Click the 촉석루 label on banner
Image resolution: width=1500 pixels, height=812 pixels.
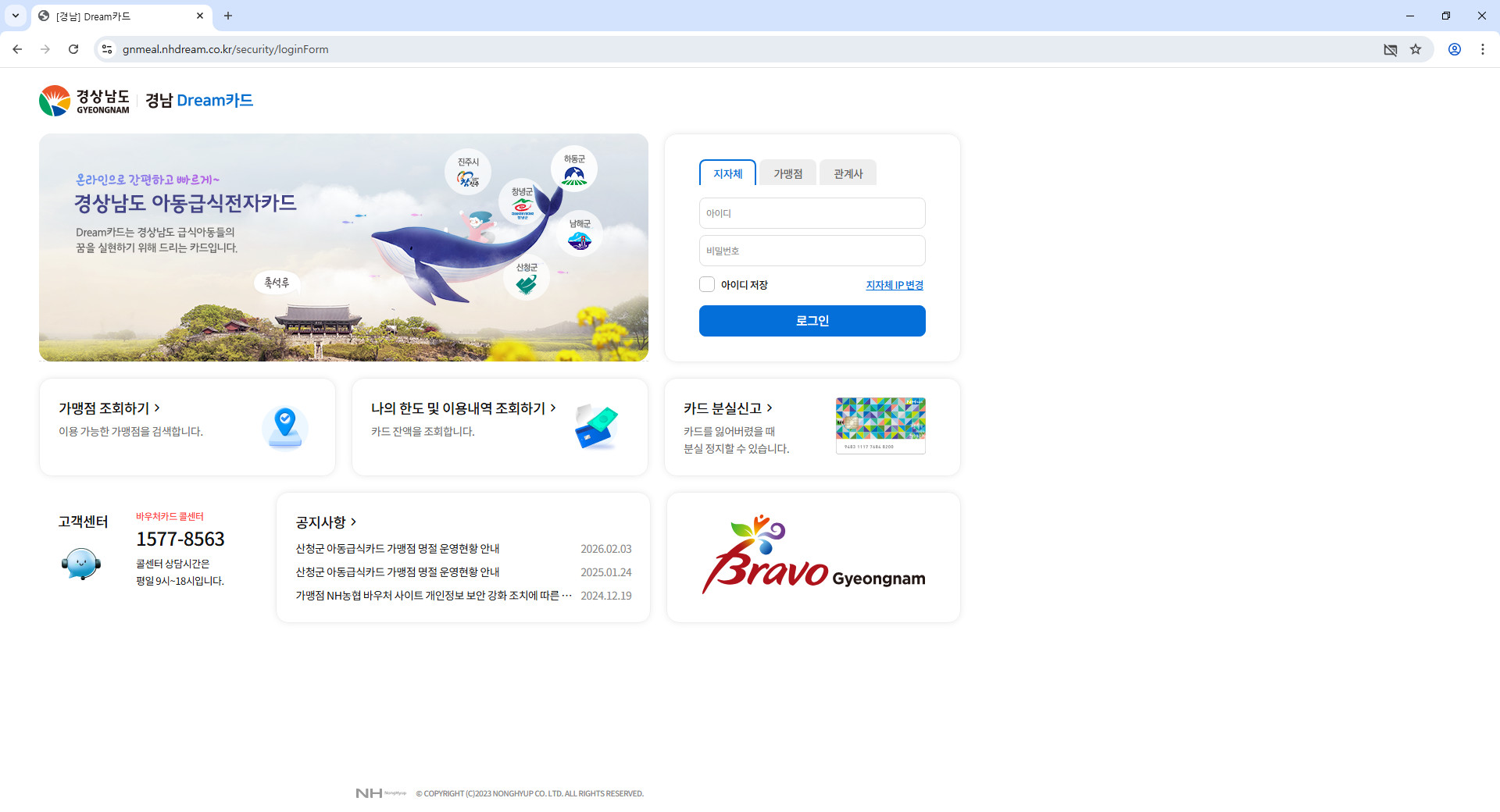pyautogui.click(x=277, y=283)
